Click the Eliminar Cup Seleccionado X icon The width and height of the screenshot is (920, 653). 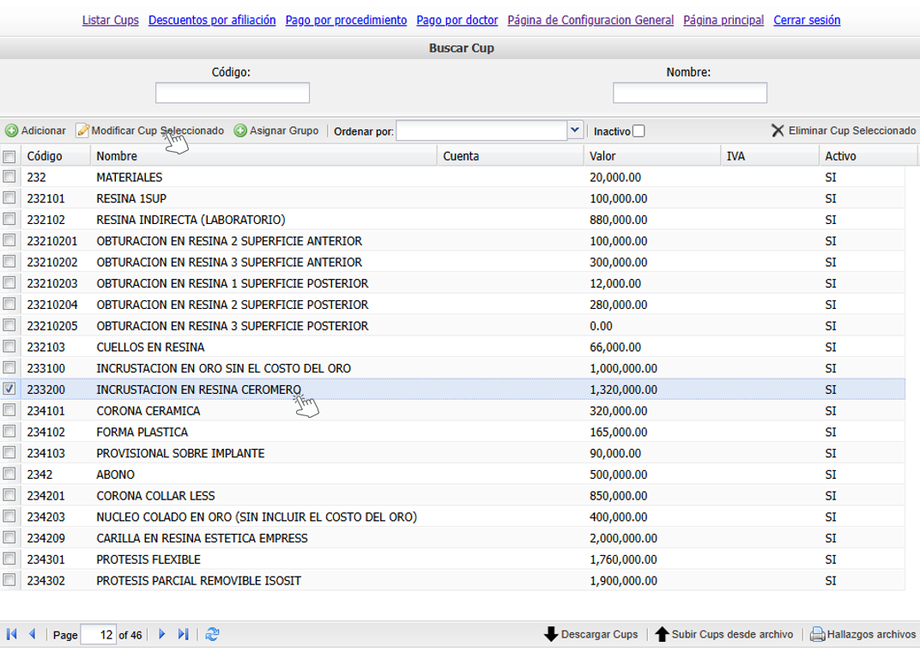pyautogui.click(x=777, y=131)
